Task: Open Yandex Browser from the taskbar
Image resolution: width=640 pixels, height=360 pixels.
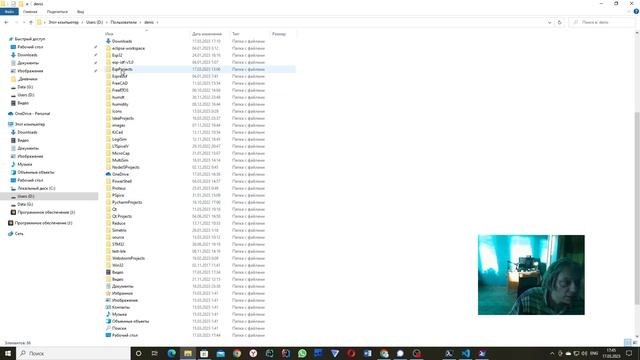Action: pos(253,353)
